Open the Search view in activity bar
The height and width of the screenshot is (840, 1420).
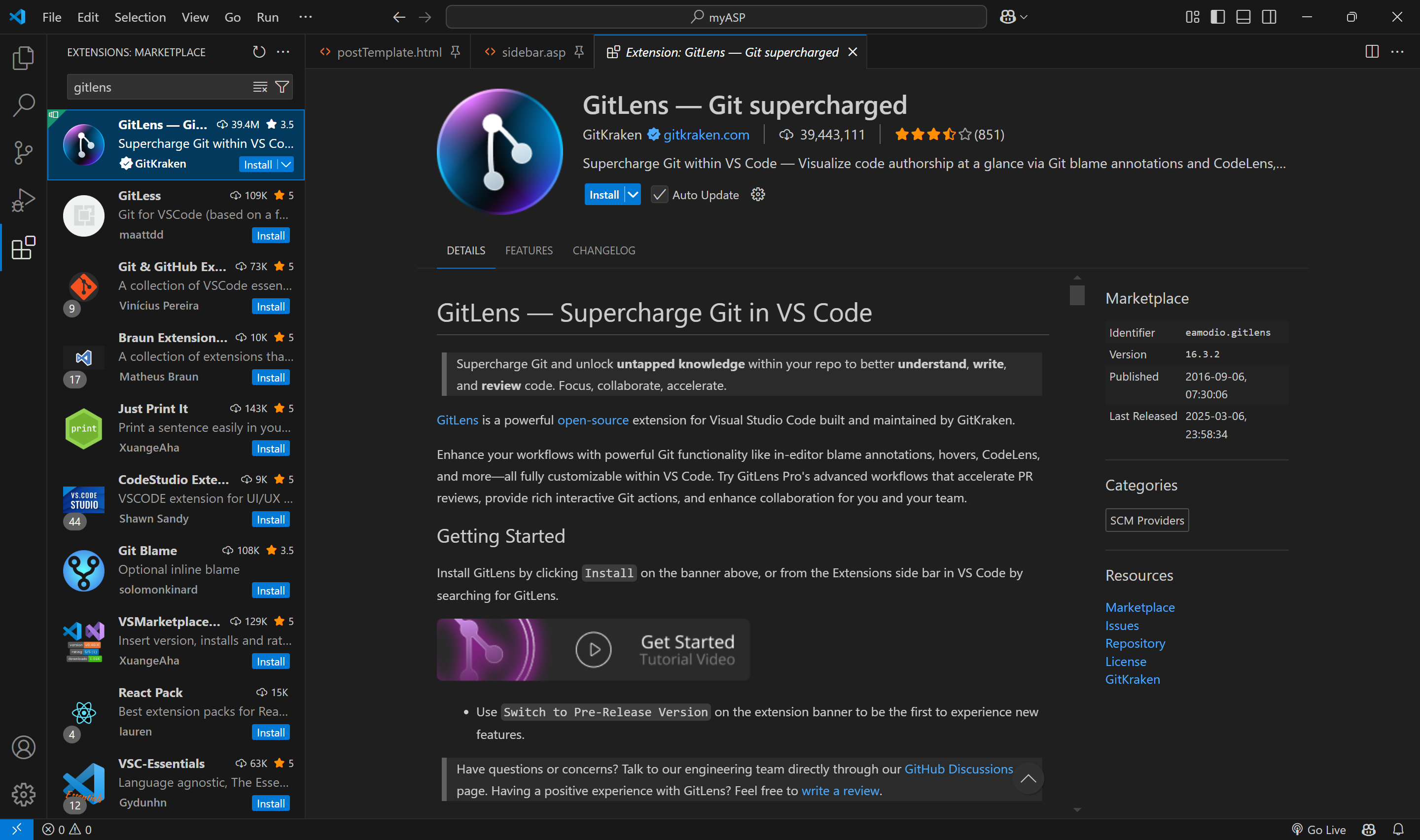[x=23, y=105]
